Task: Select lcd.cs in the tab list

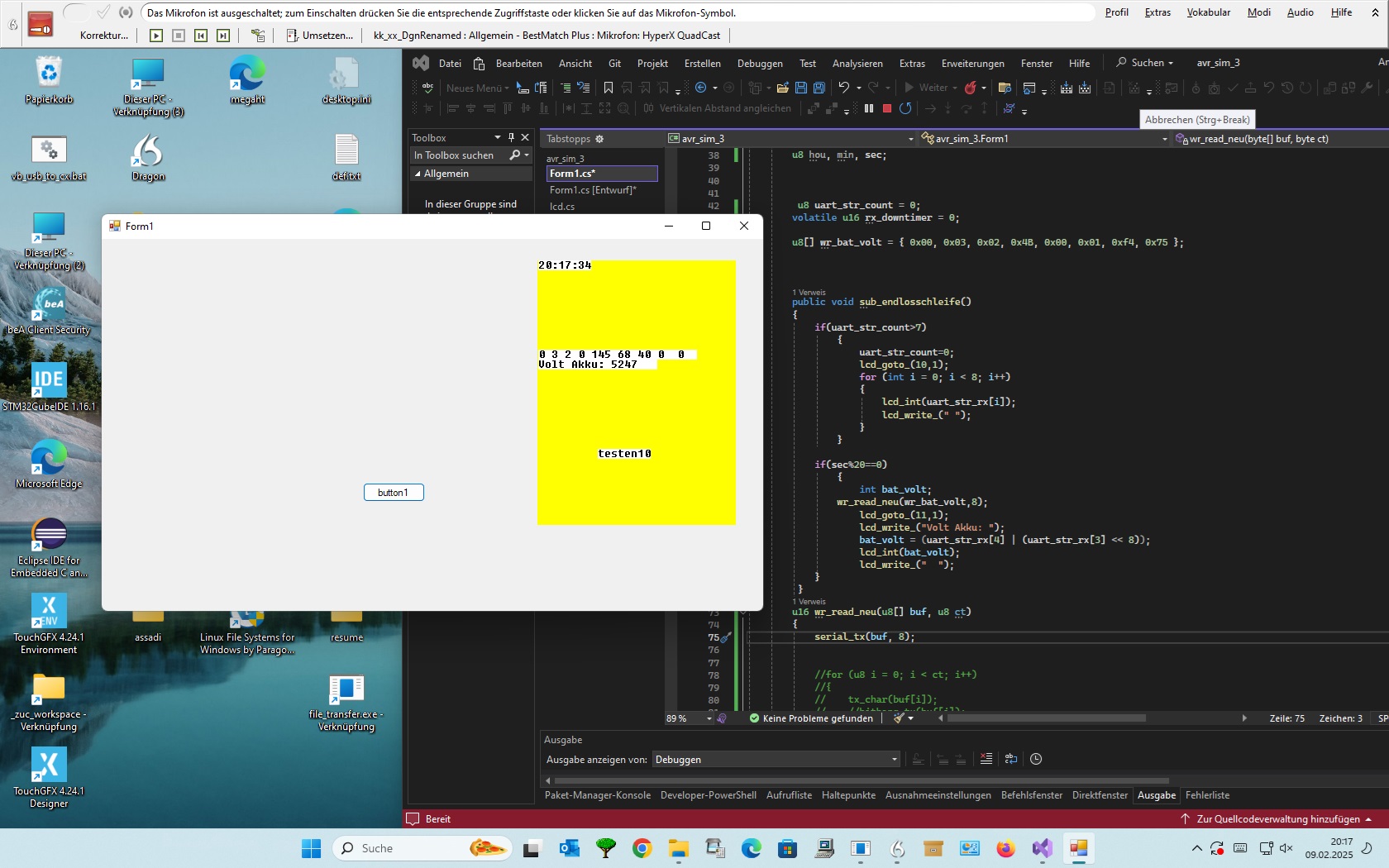Action: click(562, 207)
